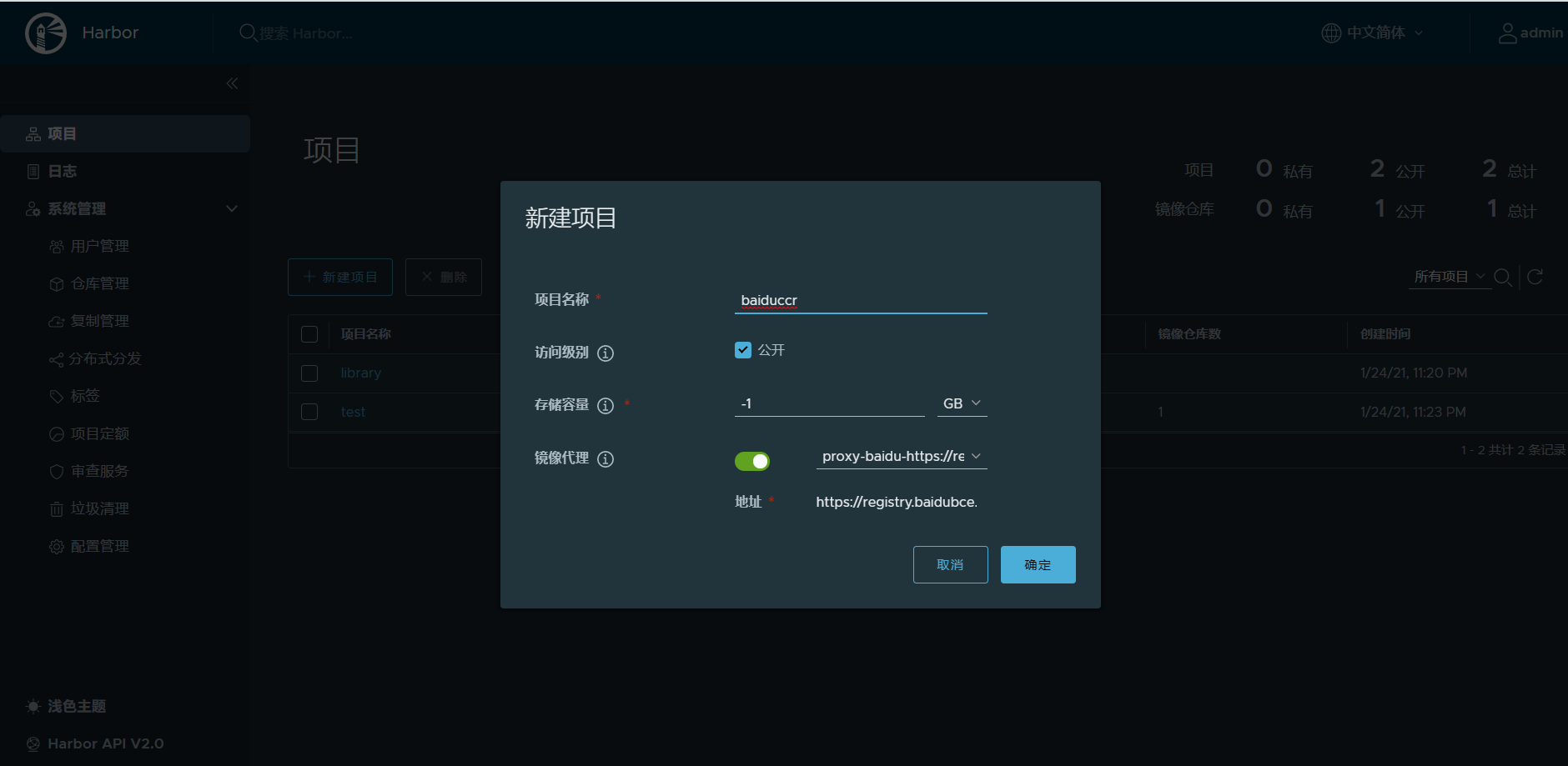Click the 用户管理 users icon
1568x766 pixels.
click(57, 247)
